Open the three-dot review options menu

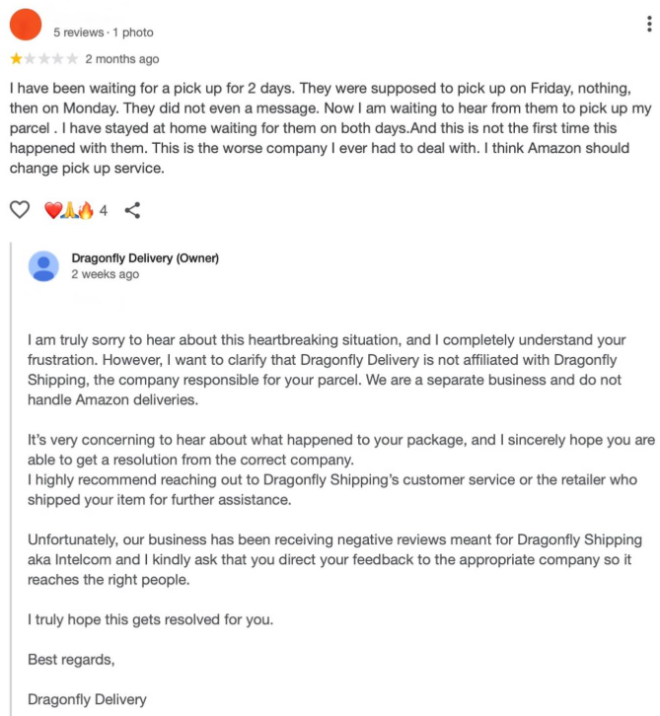(650, 24)
